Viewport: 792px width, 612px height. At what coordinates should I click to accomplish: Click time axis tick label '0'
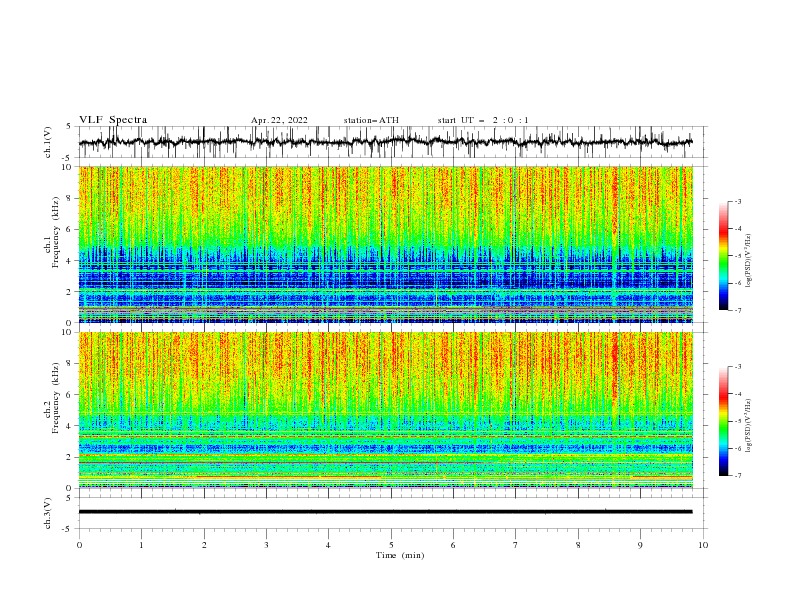point(79,545)
